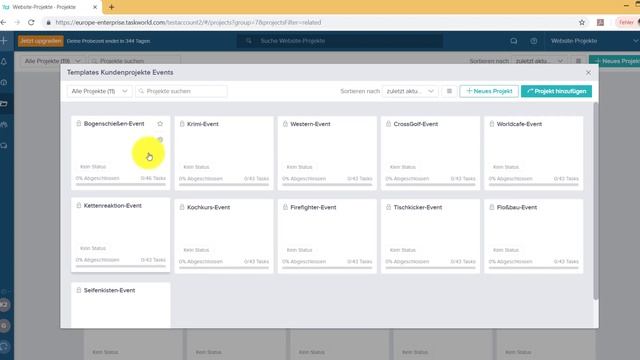Open Tischkicker-Event project title
This screenshot has width=640, height=360.
418,207
